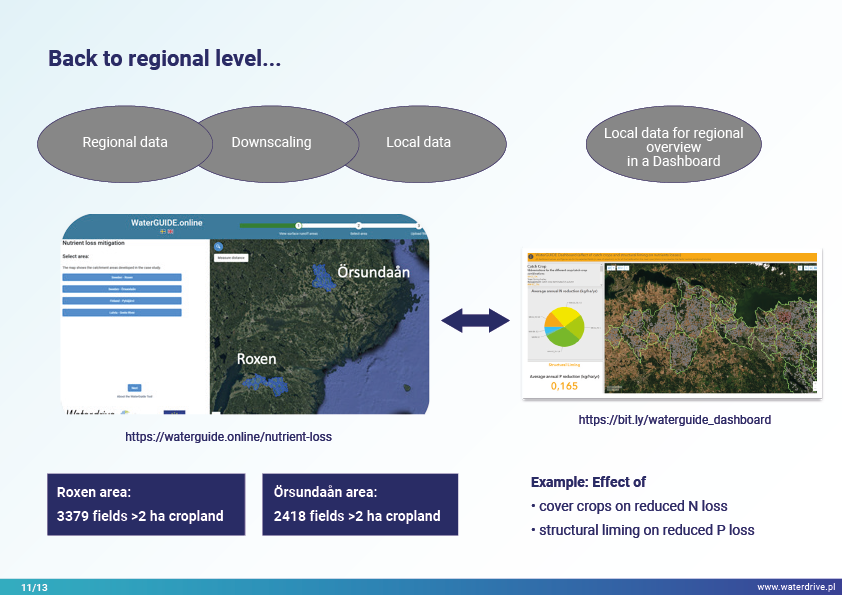Open the bit.ly waterguide_dashboard link
This screenshot has height=595, width=842.
click(x=674, y=420)
